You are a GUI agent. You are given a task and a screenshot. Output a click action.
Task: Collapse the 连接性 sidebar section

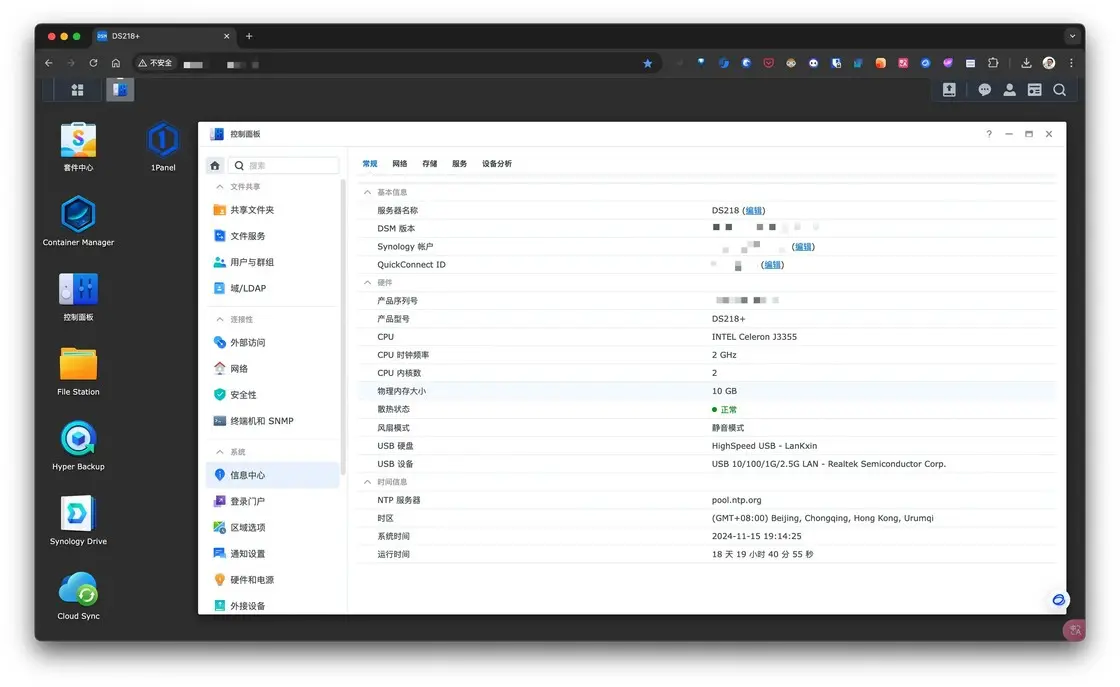point(220,319)
